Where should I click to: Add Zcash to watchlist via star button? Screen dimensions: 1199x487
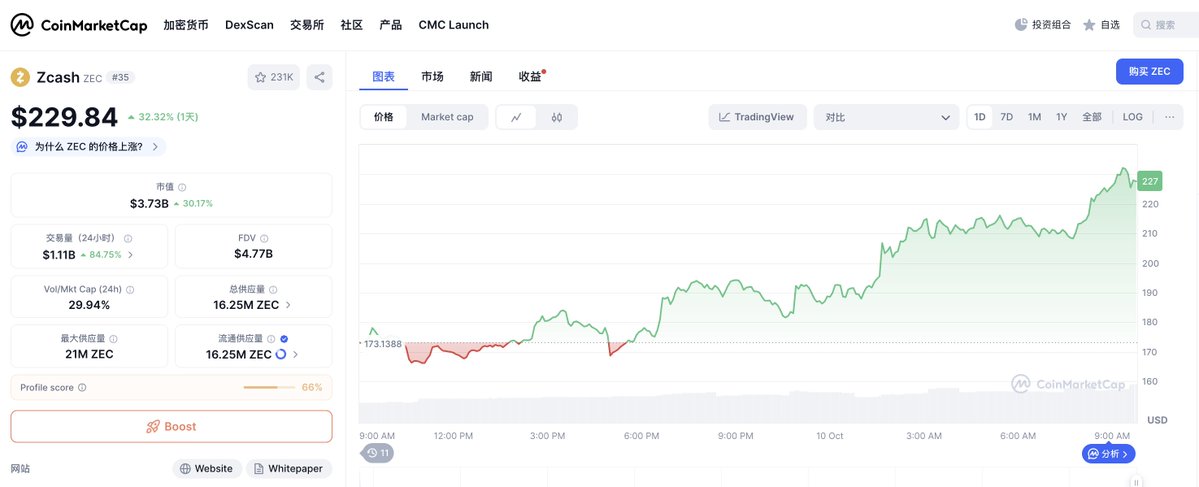[x=274, y=77]
